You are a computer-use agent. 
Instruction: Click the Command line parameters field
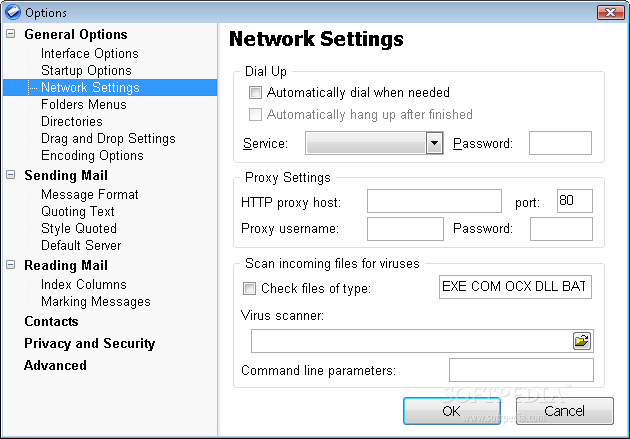[521, 370]
